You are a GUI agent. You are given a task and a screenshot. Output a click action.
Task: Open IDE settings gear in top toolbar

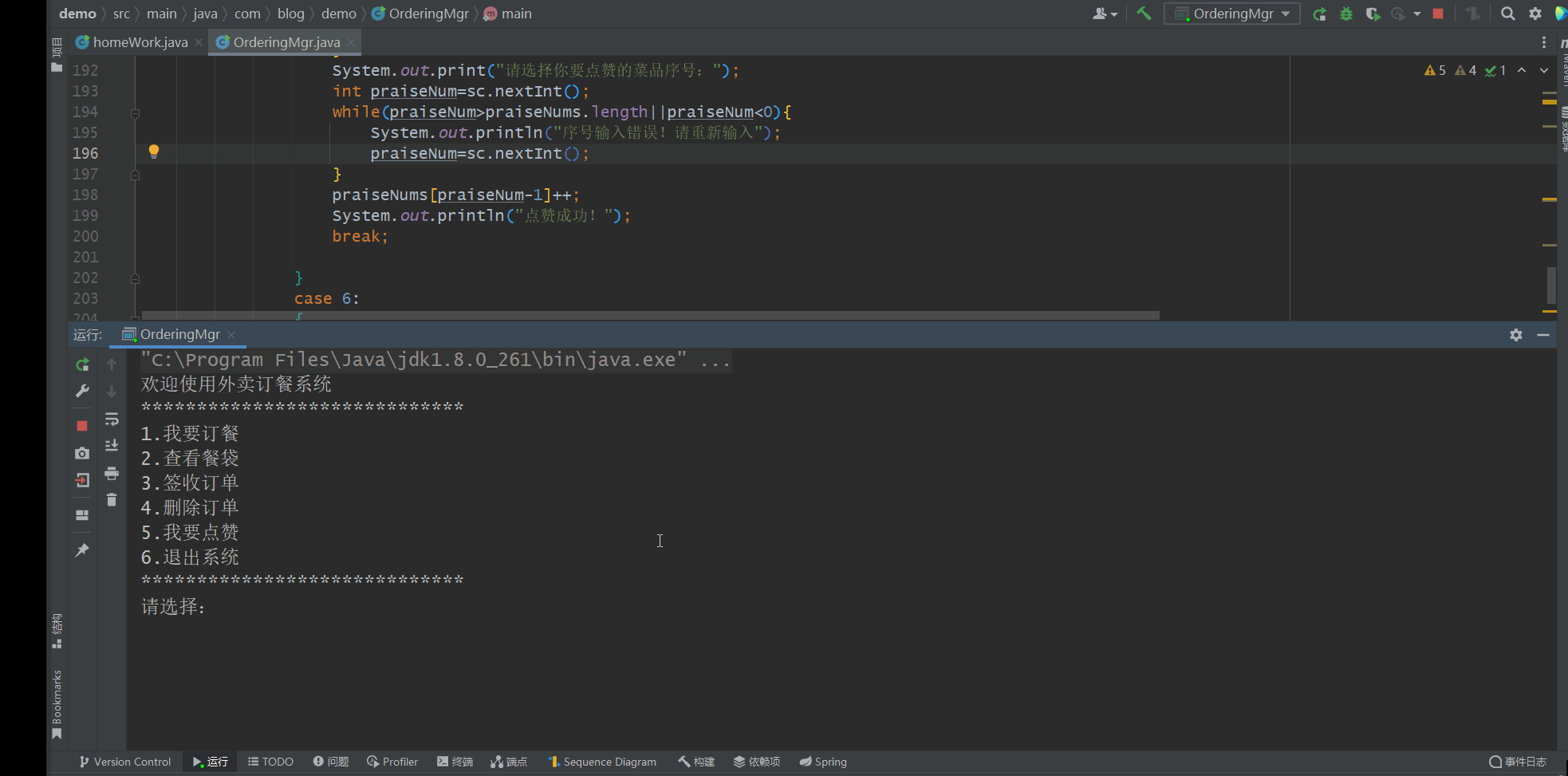pos(1535,14)
